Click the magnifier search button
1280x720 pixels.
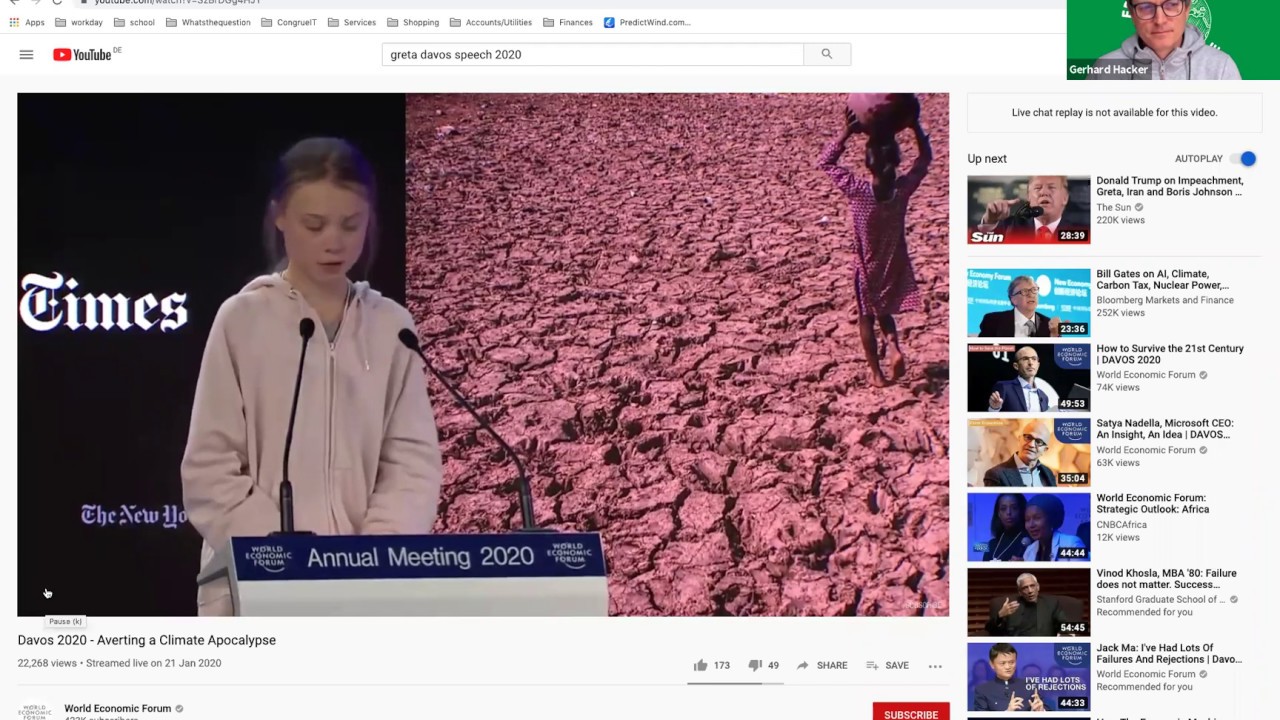827,54
